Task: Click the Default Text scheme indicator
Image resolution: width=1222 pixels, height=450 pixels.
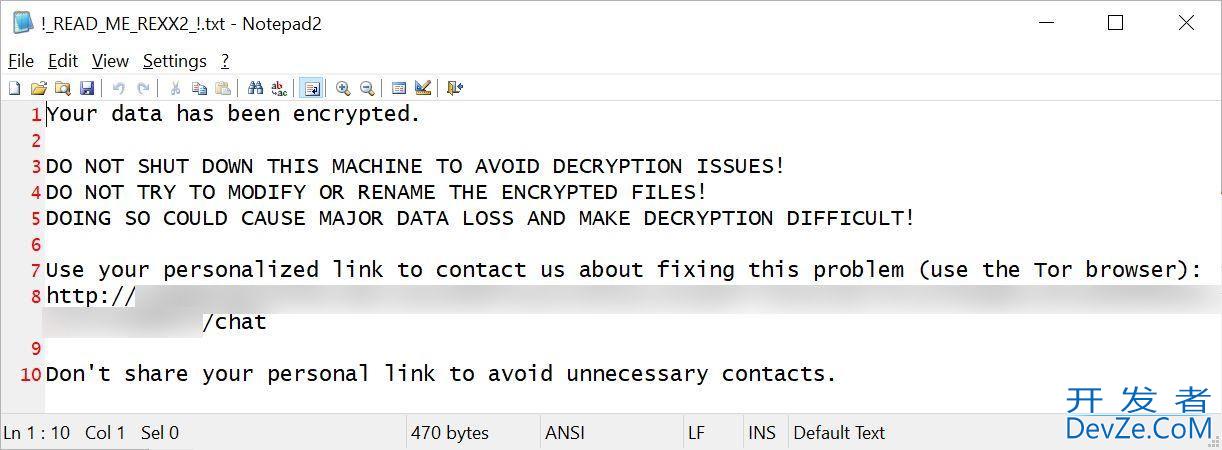Action: pos(839,433)
